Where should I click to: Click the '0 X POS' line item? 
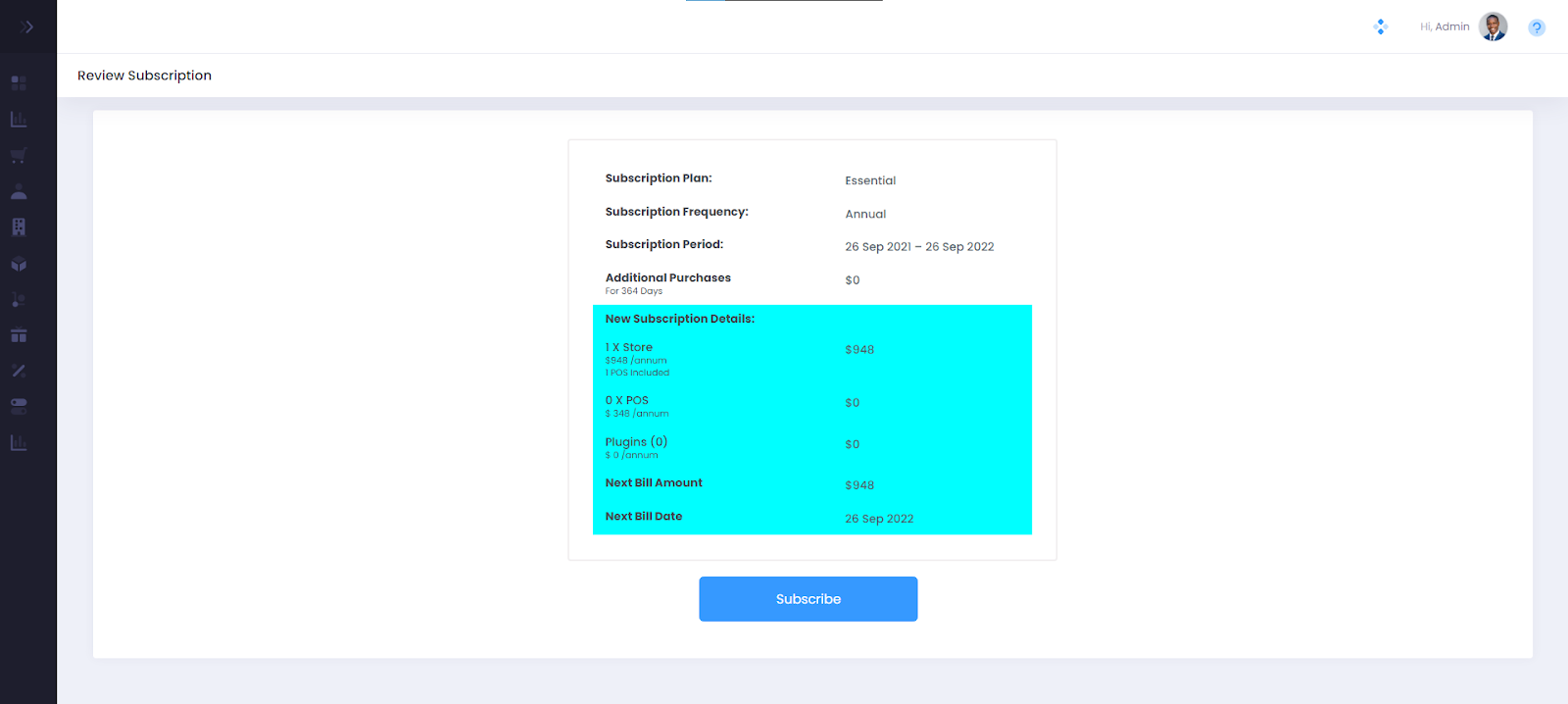pyautogui.click(x=627, y=400)
